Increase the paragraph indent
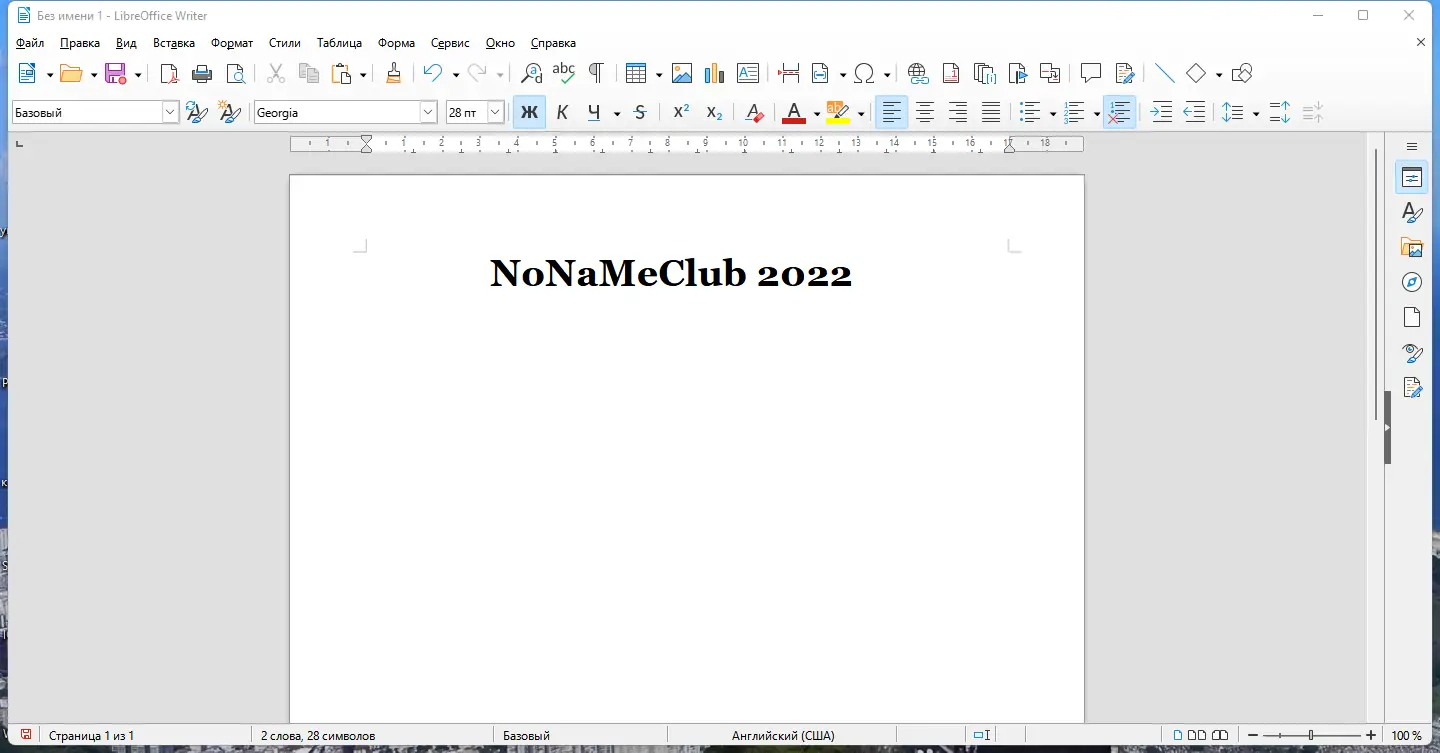The image size is (1440, 753). tap(1161, 113)
